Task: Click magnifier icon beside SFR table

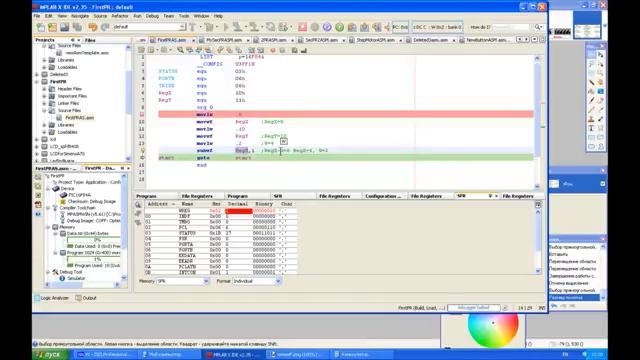Action: point(138,204)
